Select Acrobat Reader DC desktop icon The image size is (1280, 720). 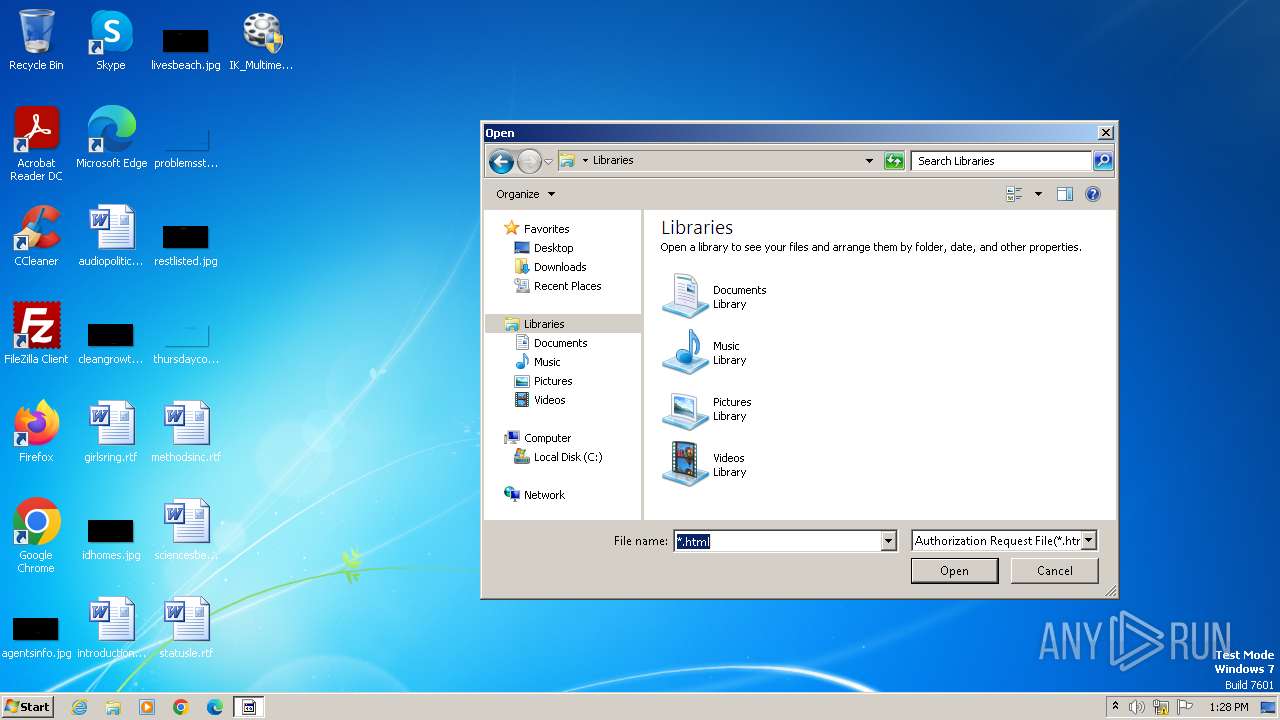click(36, 144)
